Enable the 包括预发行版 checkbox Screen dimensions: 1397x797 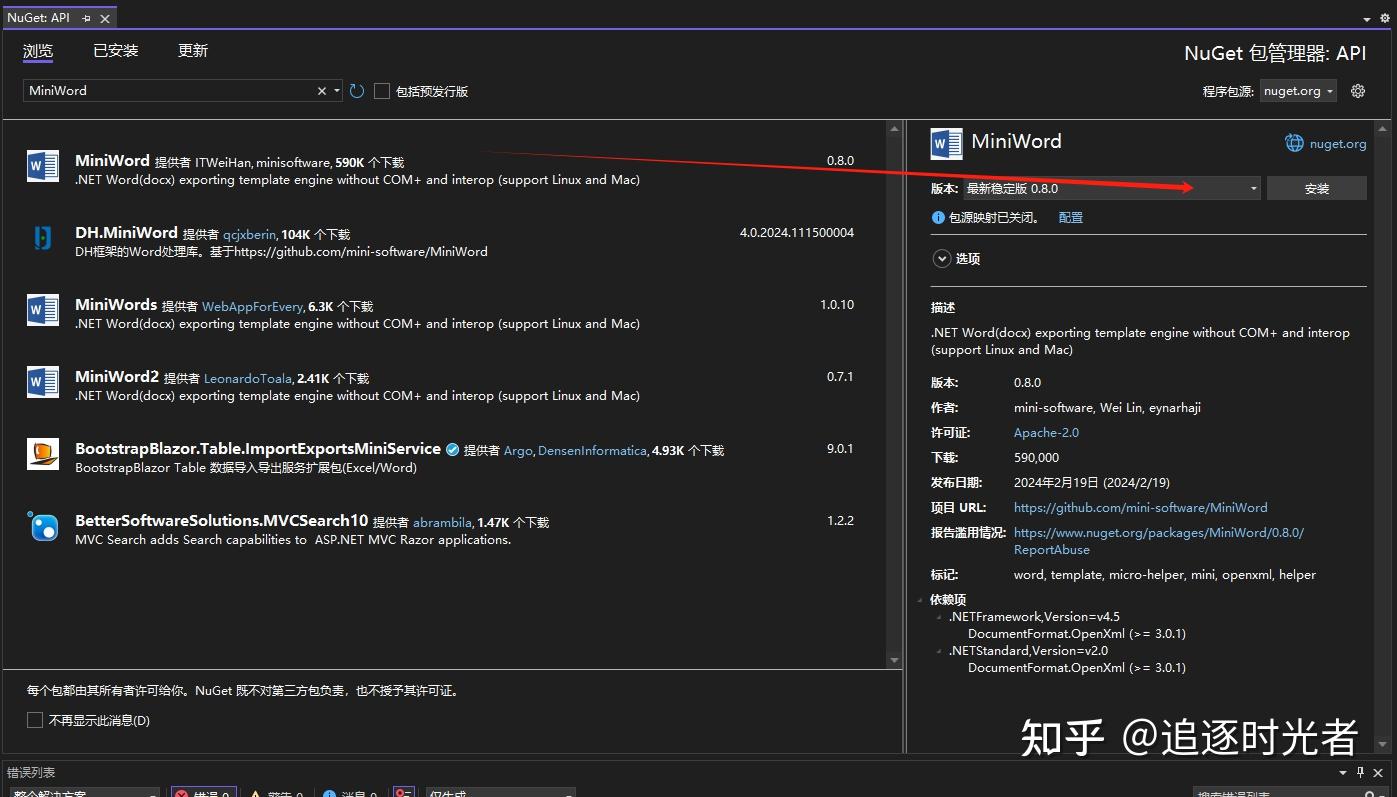coord(381,91)
